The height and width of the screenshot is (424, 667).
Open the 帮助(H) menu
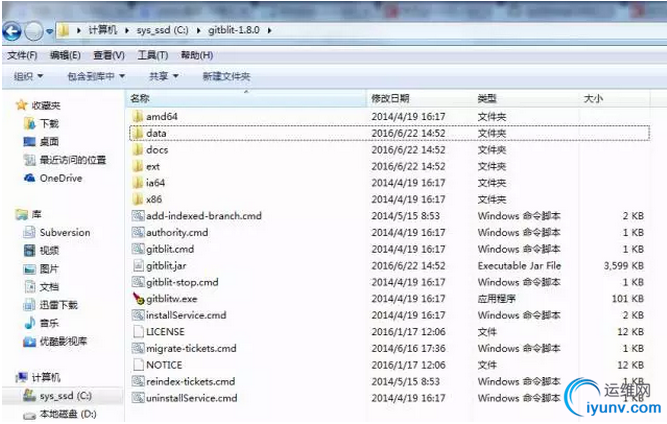click(x=197, y=55)
